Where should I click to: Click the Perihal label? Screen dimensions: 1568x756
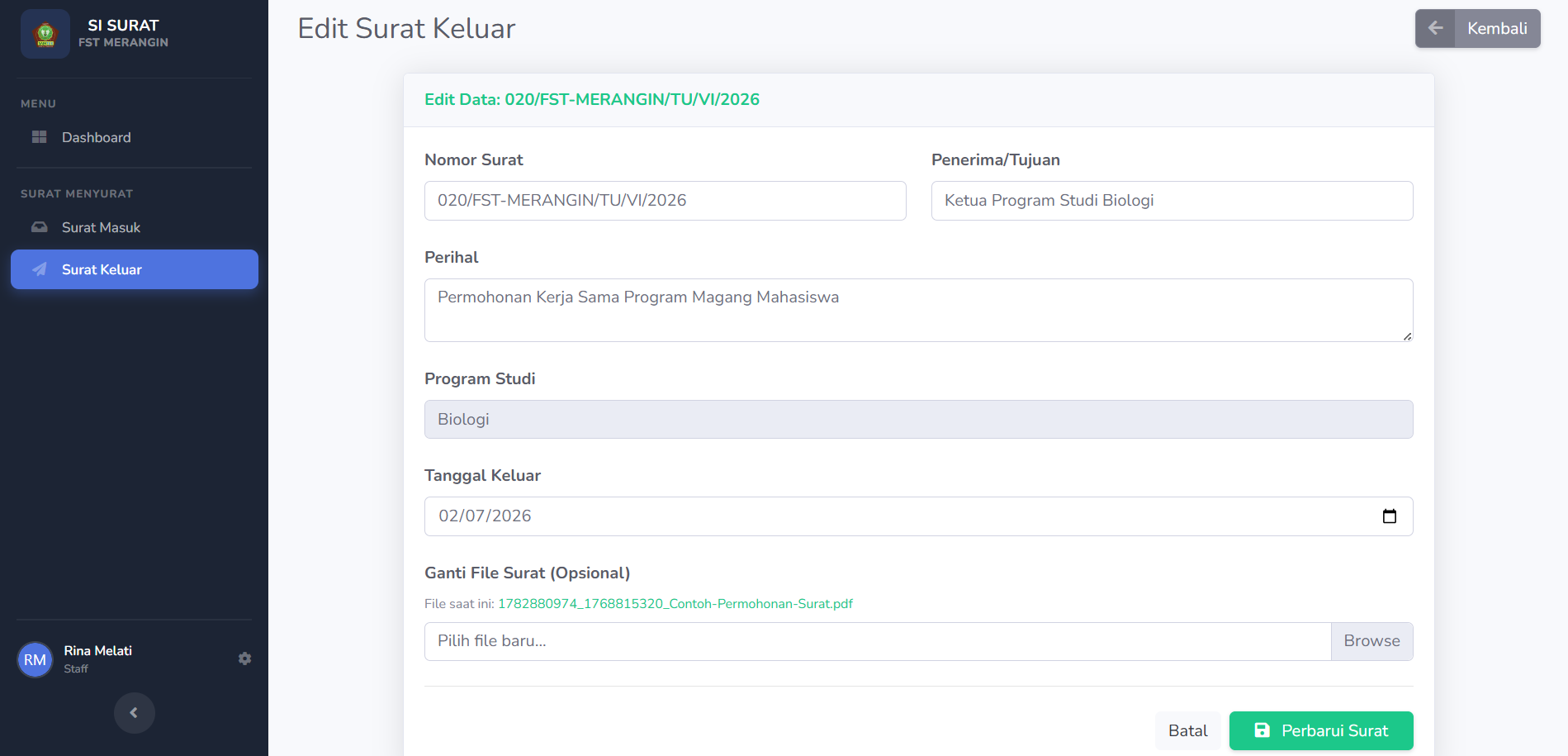coord(452,257)
